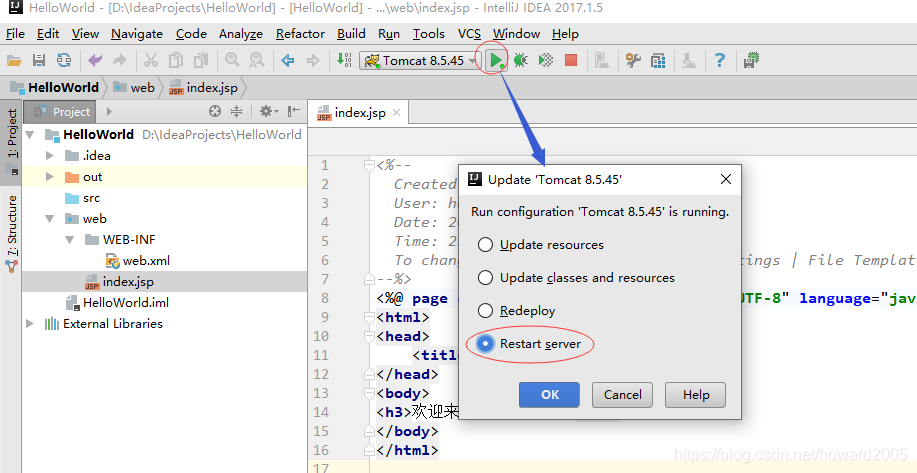Click the Cut scissors icon
Image resolution: width=917 pixels, height=473 pixels.
click(x=151, y=60)
